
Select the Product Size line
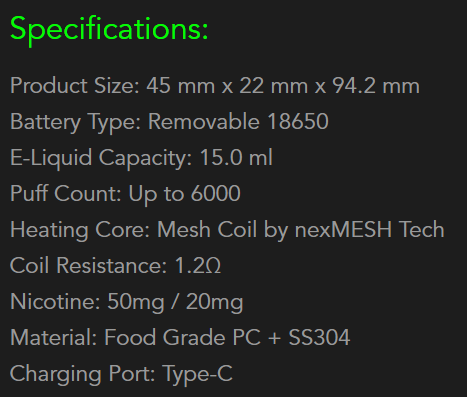pos(215,86)
